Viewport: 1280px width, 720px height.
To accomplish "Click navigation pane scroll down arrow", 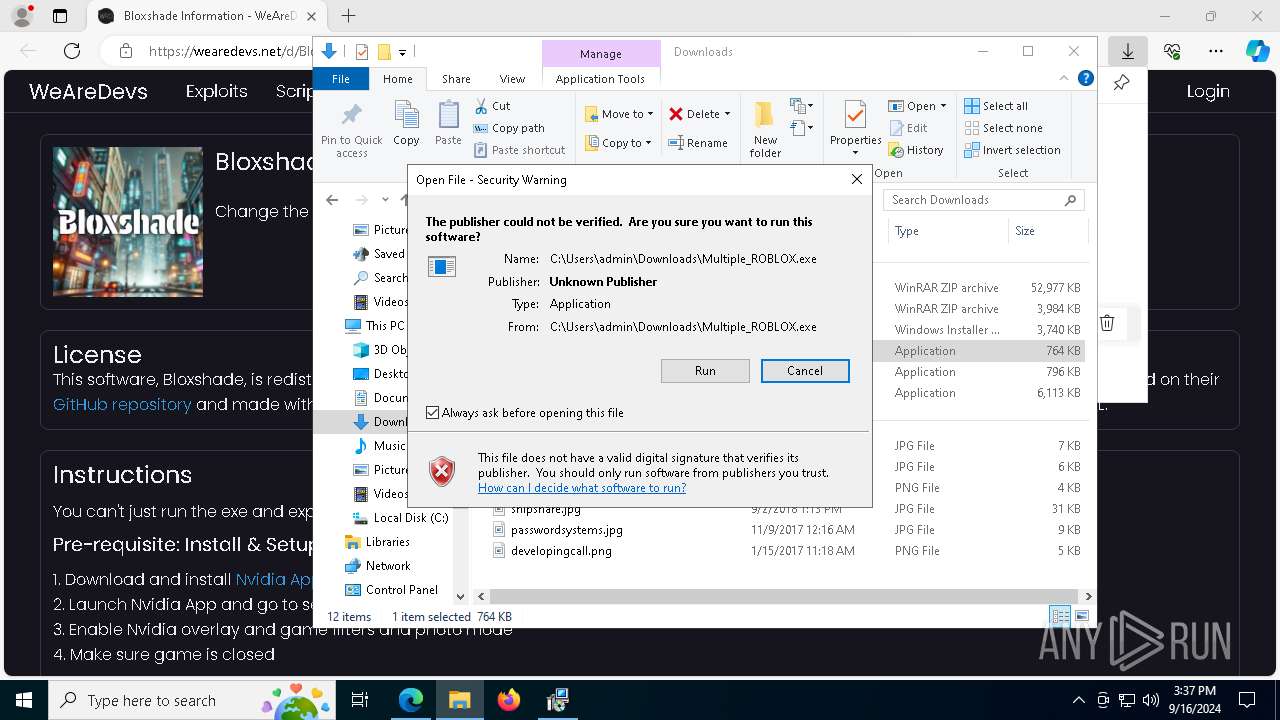I will 460,596.
